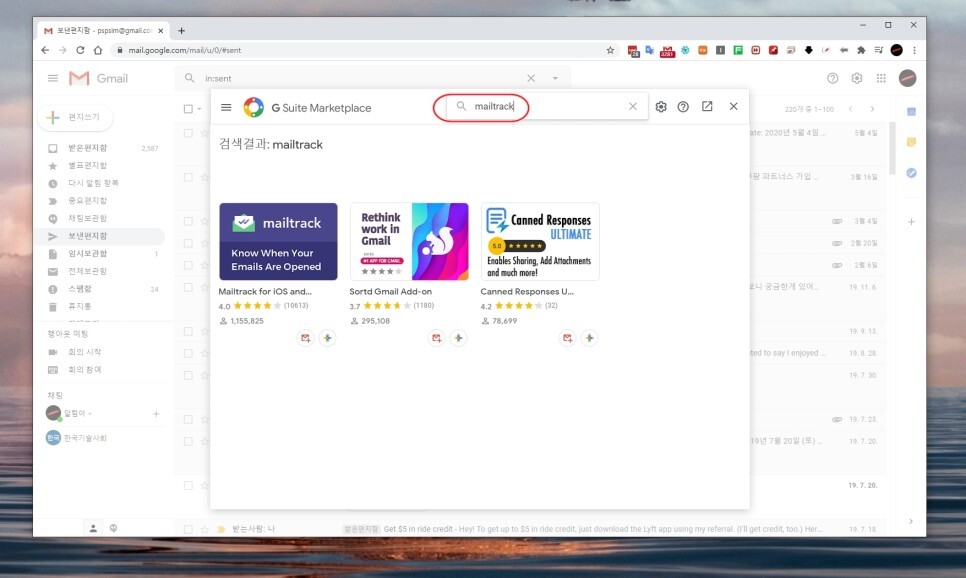The height and width of the screenshot is (578, 966).
Task: Expand the 알림이 account status dropdown
Action: coord(91,413)
